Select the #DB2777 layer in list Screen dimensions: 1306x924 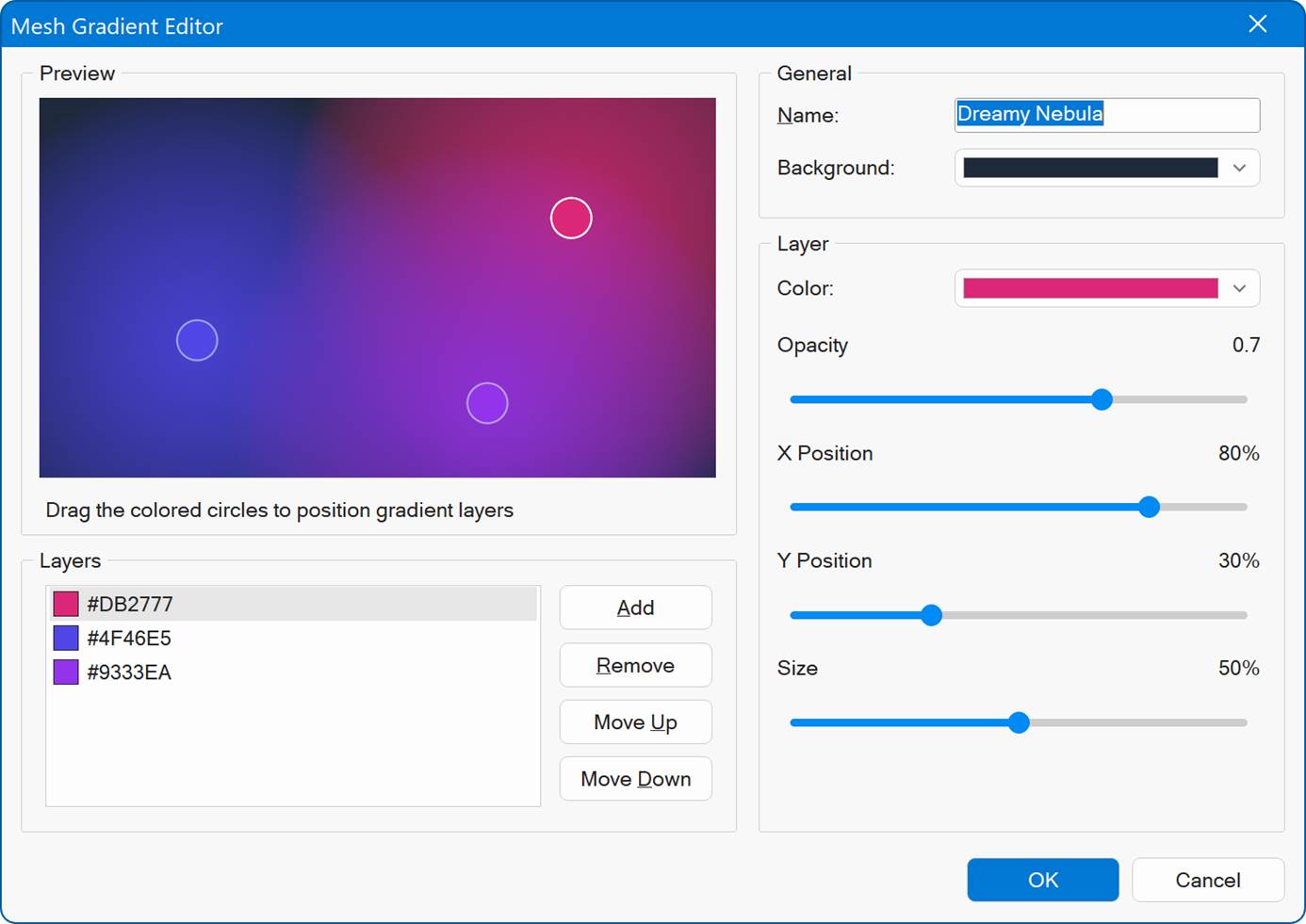(x=292, y=604)
